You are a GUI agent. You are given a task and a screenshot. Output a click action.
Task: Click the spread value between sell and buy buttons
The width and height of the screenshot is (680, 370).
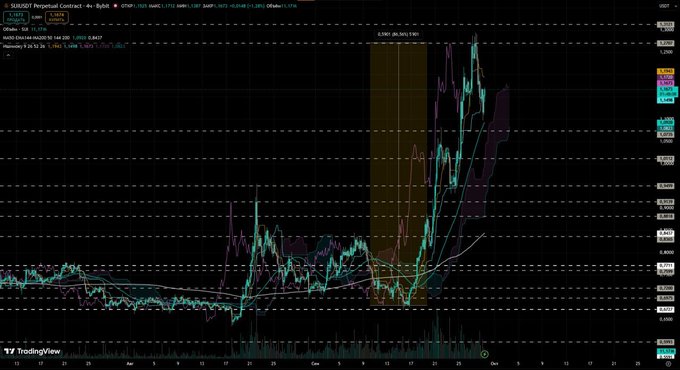(37, 17)
